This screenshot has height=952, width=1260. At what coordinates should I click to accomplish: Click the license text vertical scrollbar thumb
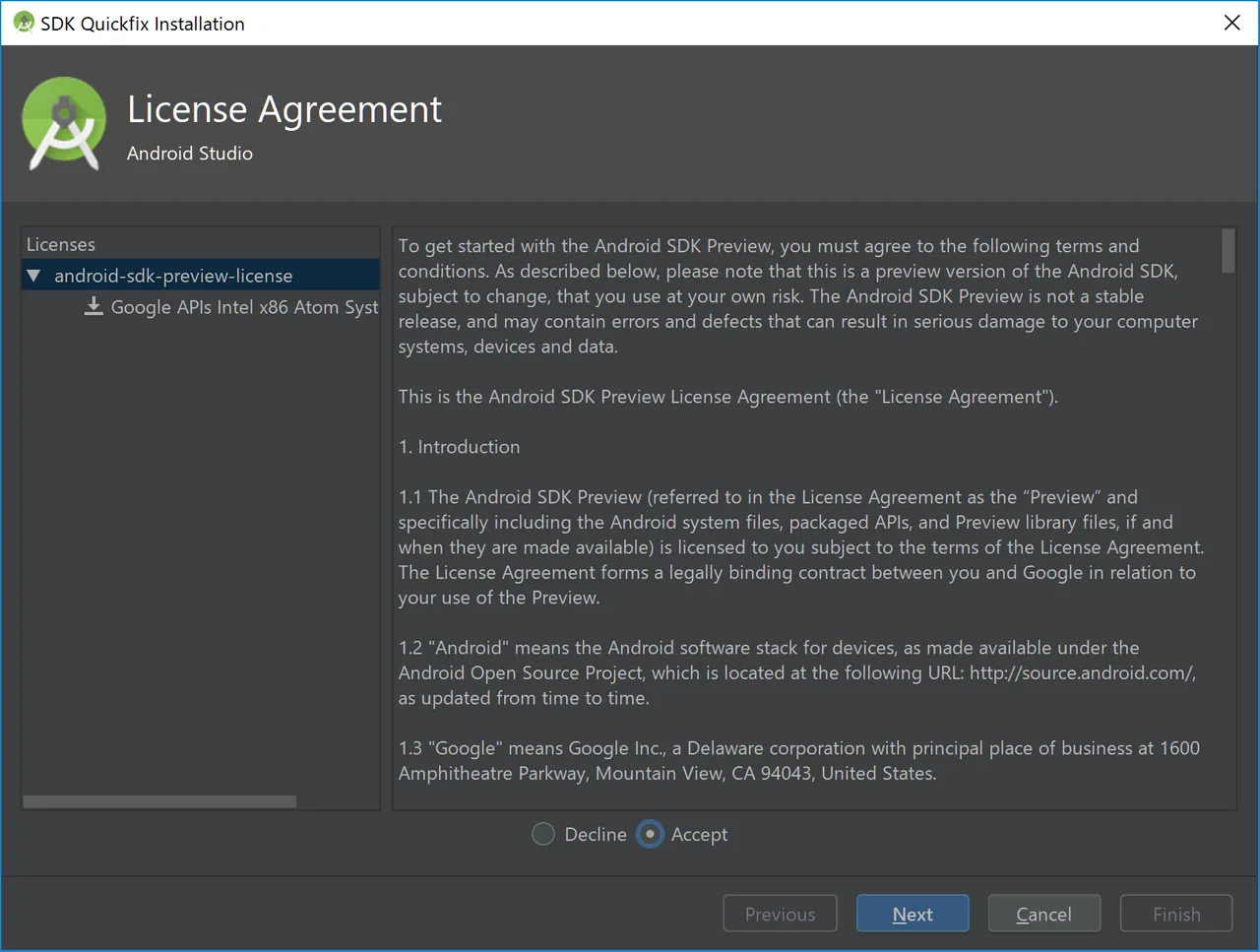click(1228, 250)
